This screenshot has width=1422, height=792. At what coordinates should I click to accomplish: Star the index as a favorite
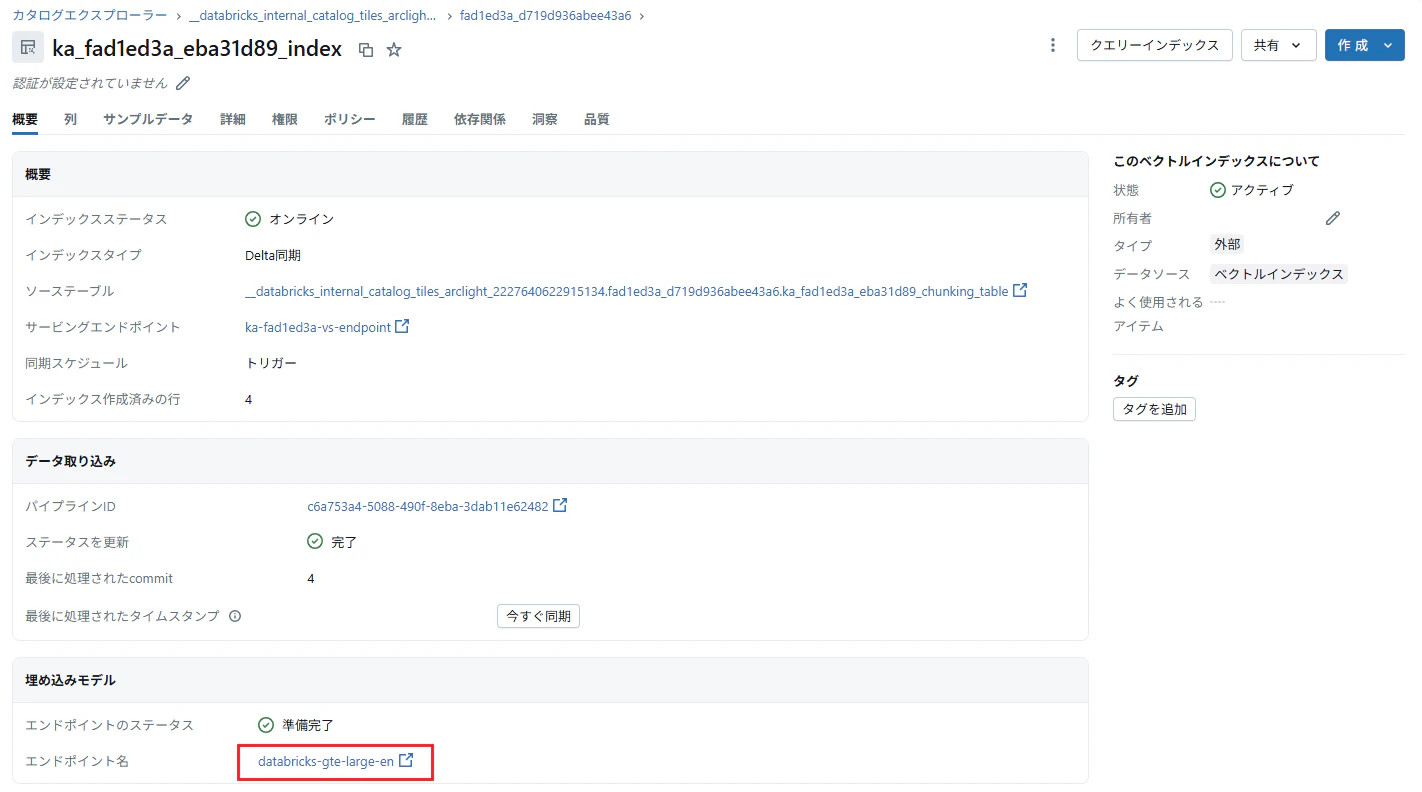394,49
